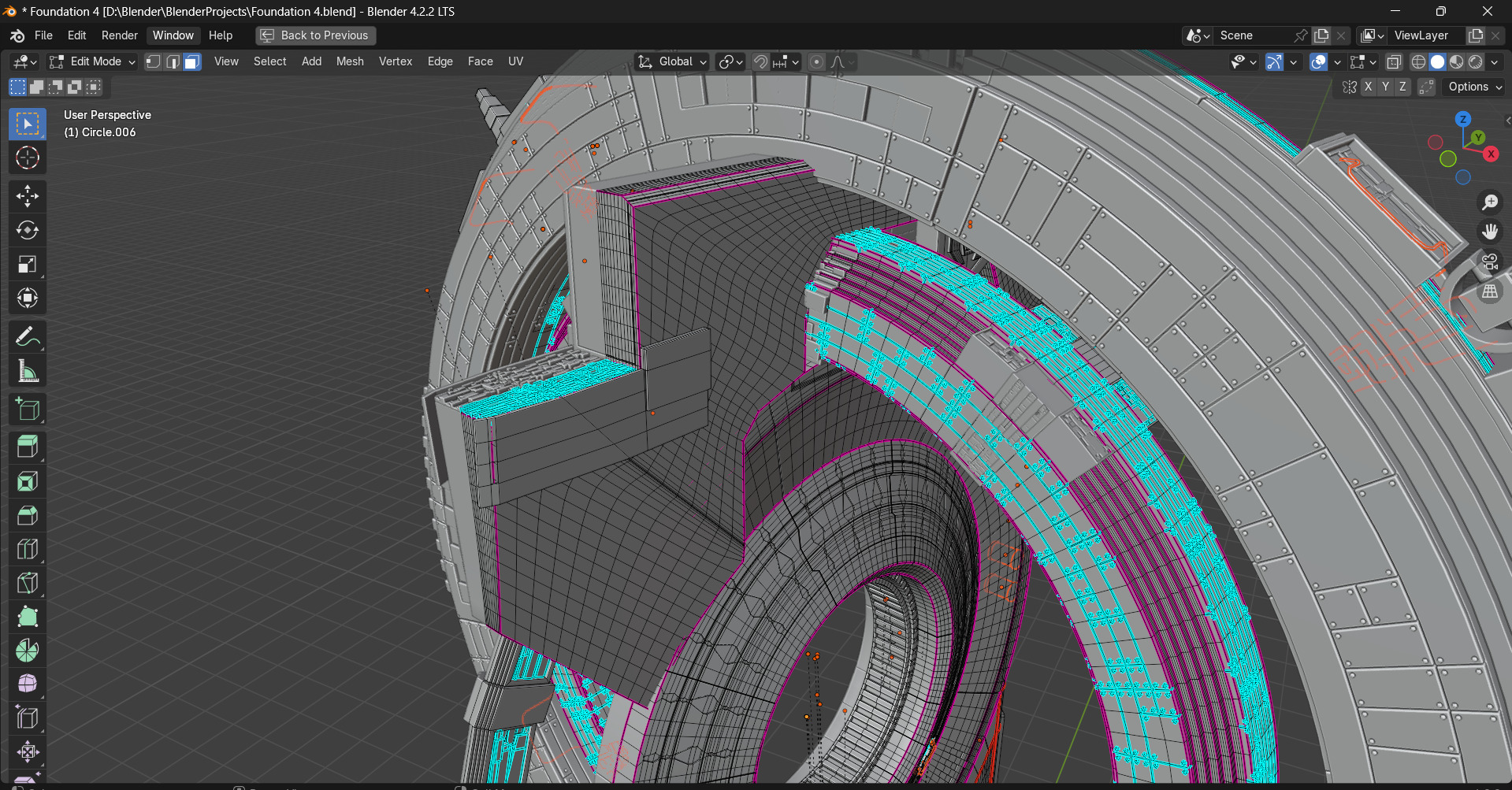Image resolution: width=1512 pixels, height=790 pixels.
Task: Click Back to Previous button
Action: click(315, 35)
